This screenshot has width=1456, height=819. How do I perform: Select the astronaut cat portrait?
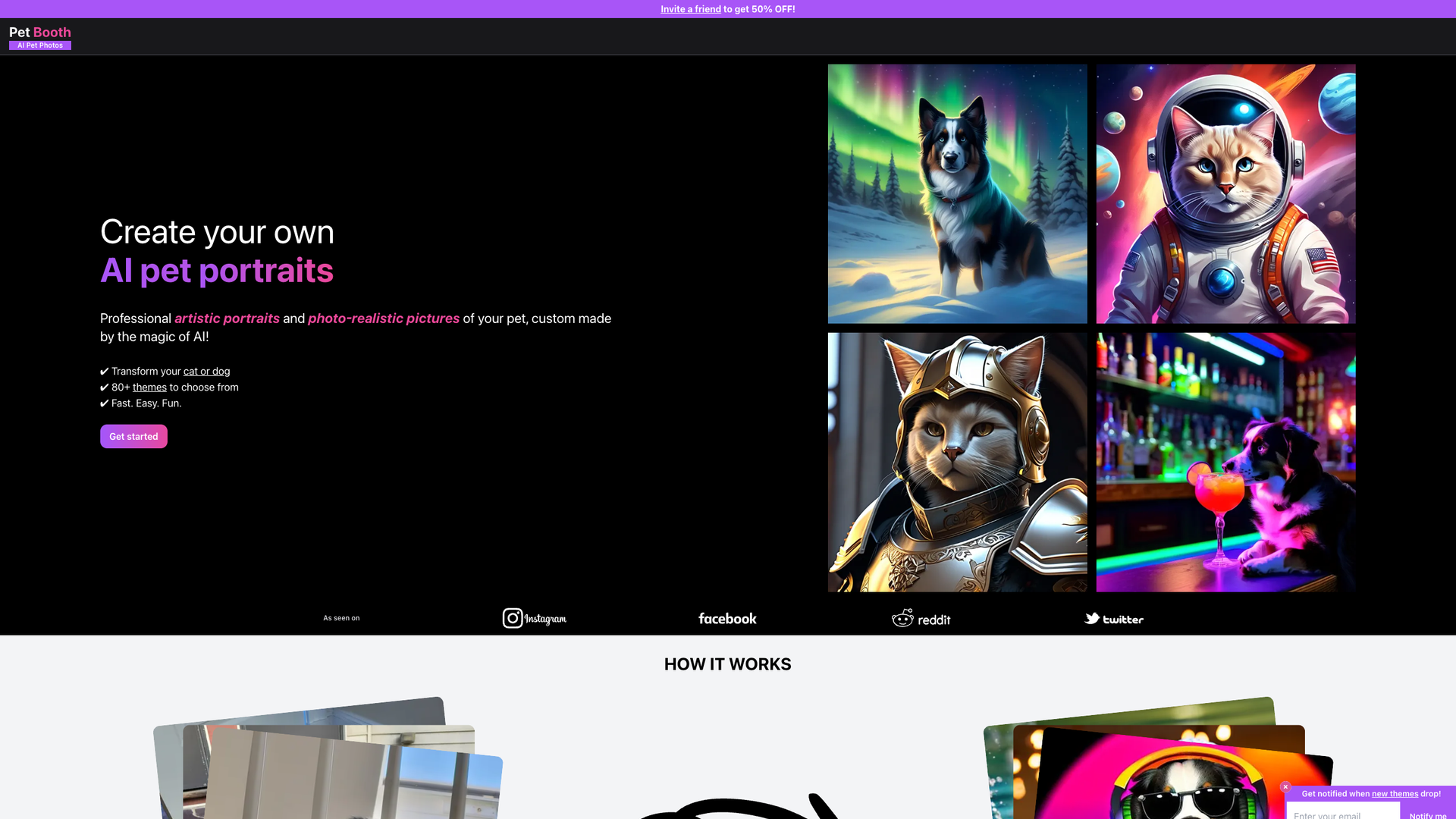[x=1225, y=193]
